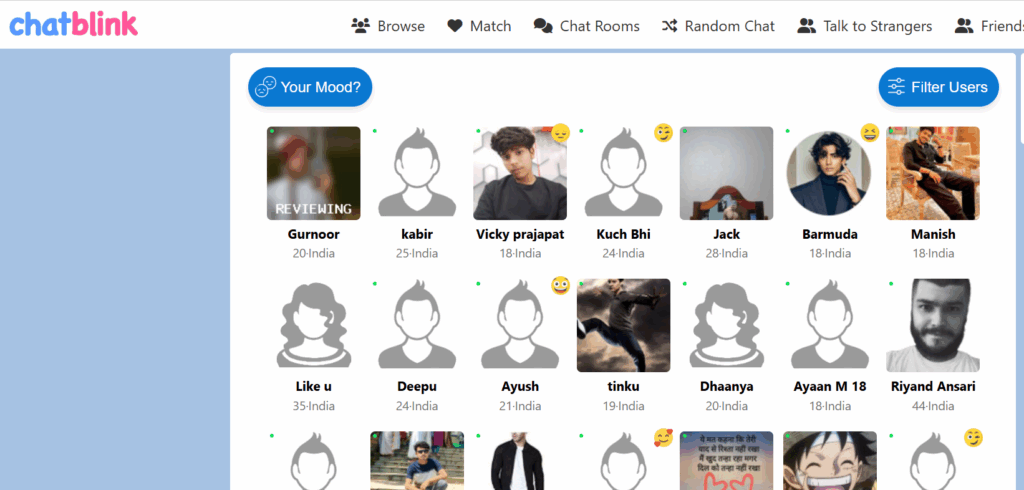Screen dimensions: 1024x490
Task: Select the Like u female avatar
Action: click(314, 325)
